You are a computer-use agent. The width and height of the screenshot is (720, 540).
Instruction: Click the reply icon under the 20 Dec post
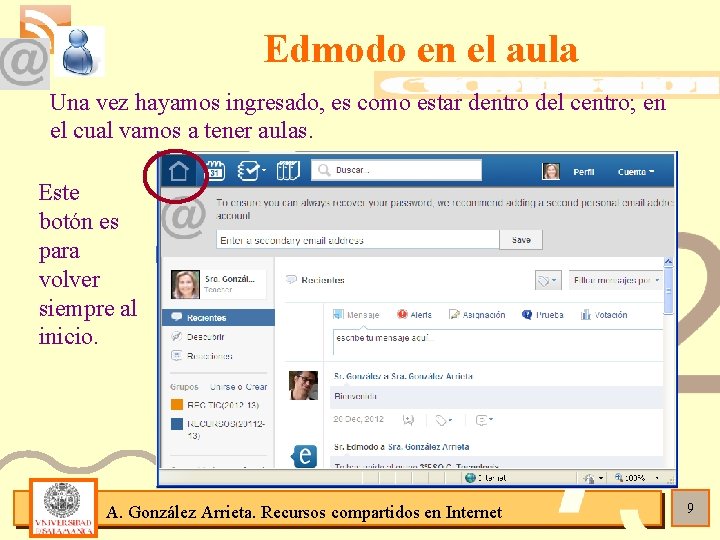point(408,420)
